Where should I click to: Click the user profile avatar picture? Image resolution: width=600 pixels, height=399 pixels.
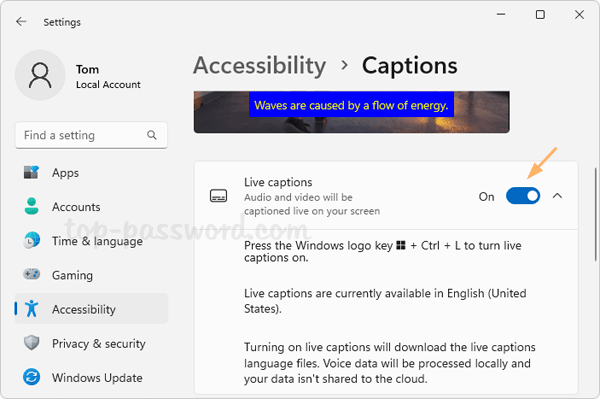coord(40,75)
